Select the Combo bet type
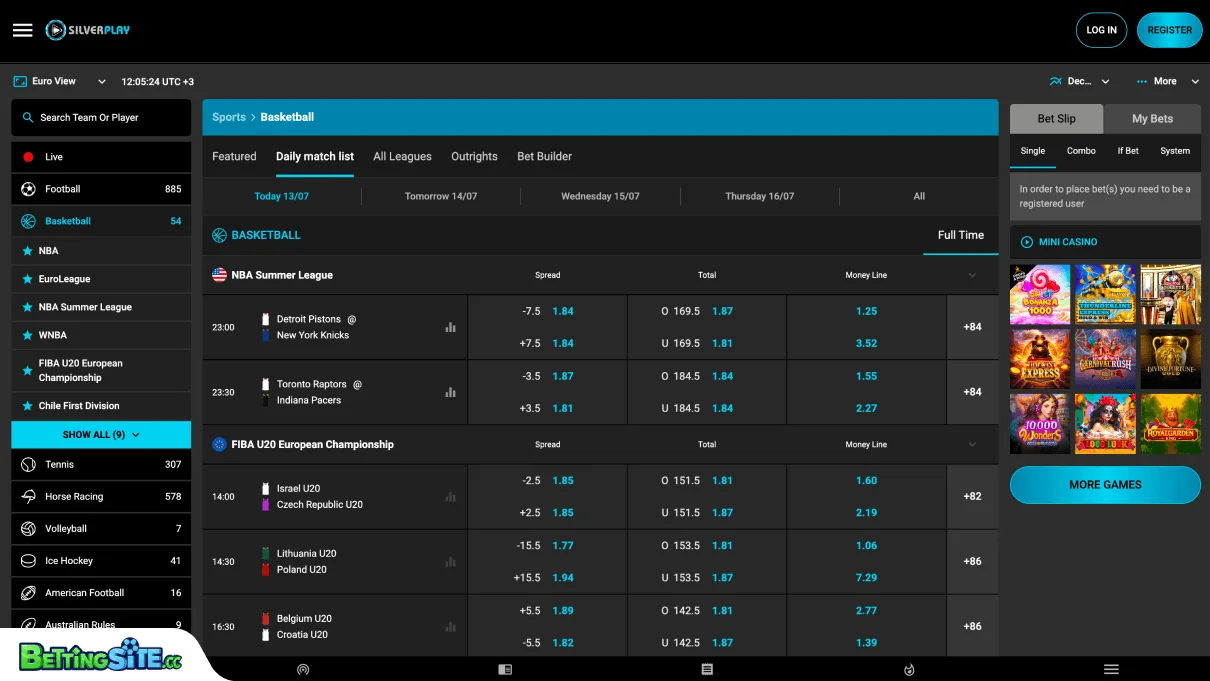This screenshot has height=681, width=1210. (x=1081, y=151)
